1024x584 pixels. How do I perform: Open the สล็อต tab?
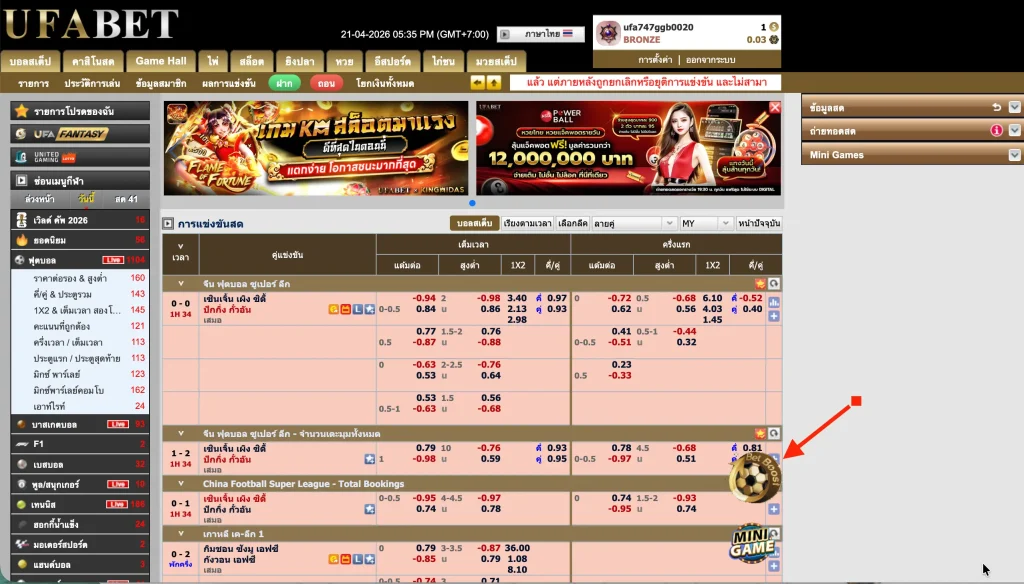click(x=251, y=61)
